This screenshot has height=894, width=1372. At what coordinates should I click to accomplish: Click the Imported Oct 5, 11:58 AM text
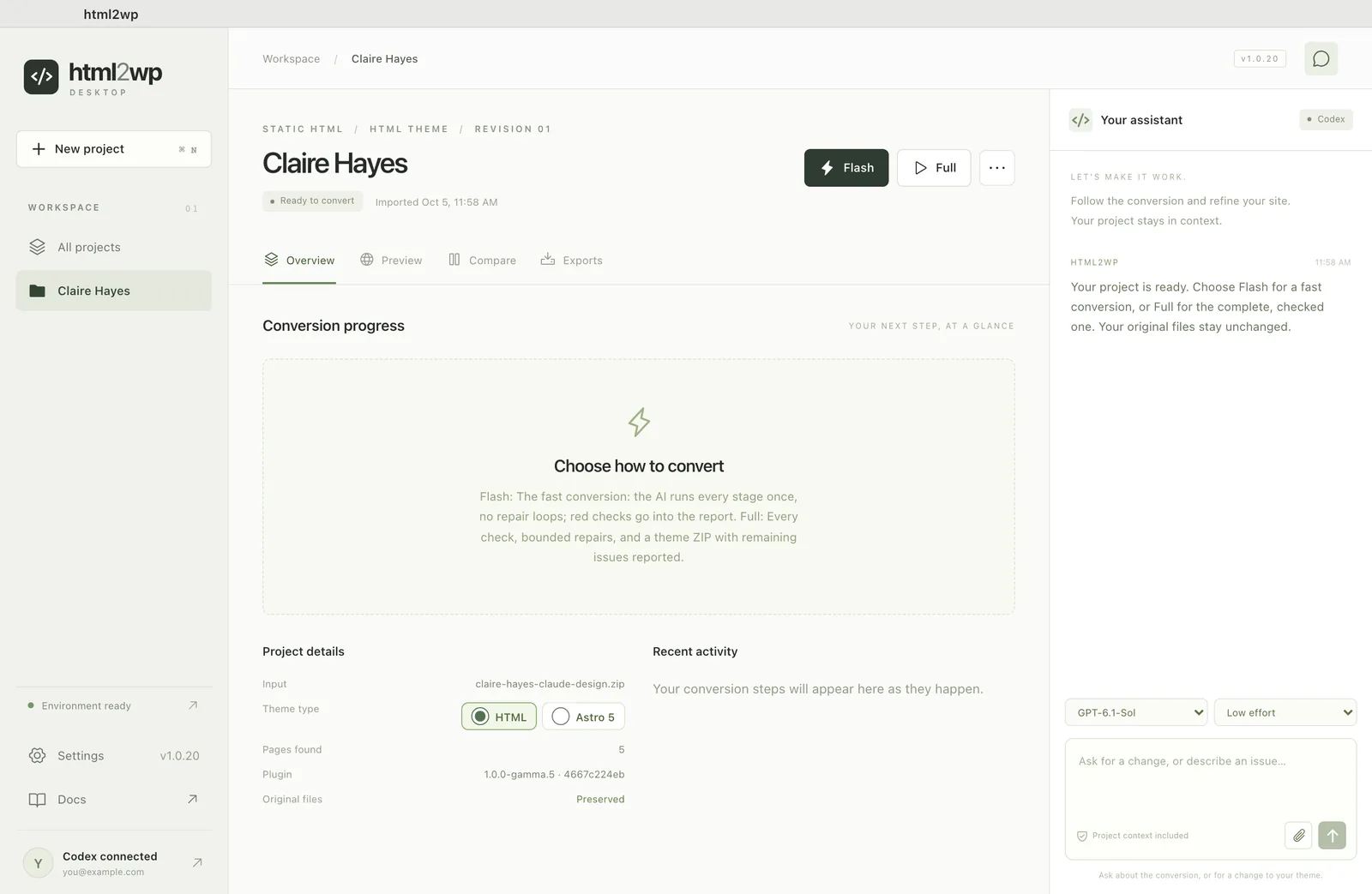pyautogui.click(x=436, y=202)
